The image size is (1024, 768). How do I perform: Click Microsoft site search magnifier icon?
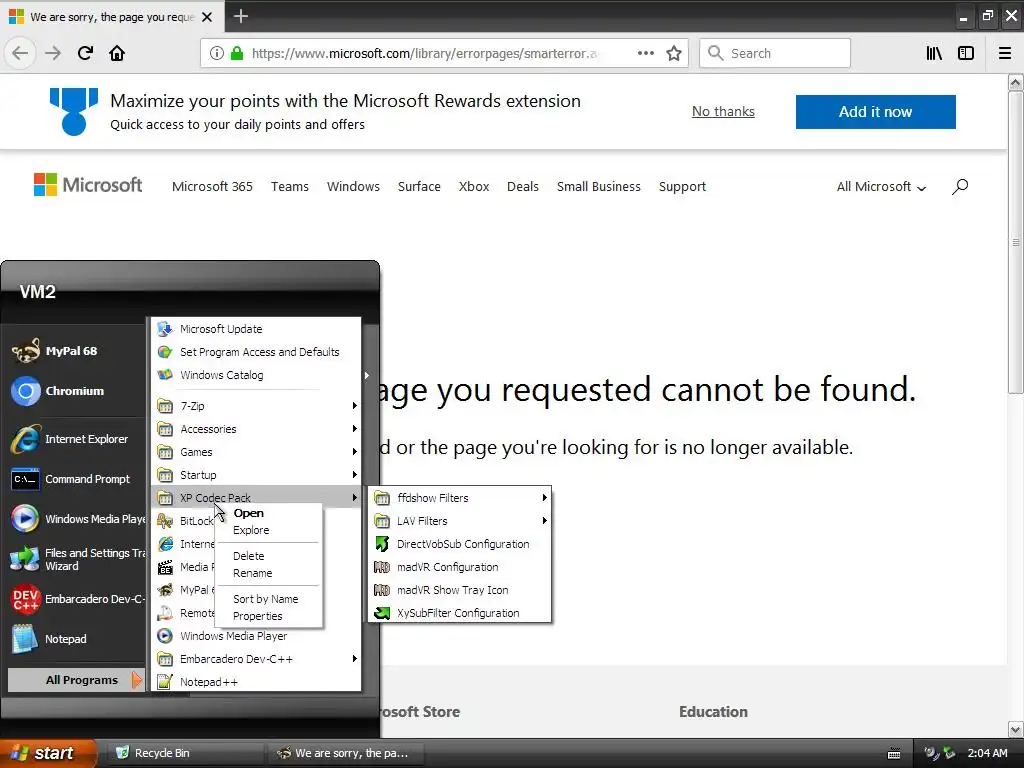[959, 187]
